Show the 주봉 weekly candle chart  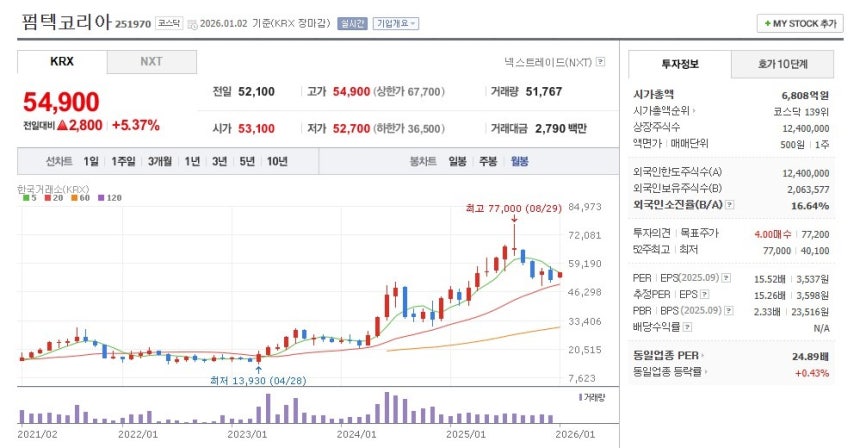(x=488, y=161)
